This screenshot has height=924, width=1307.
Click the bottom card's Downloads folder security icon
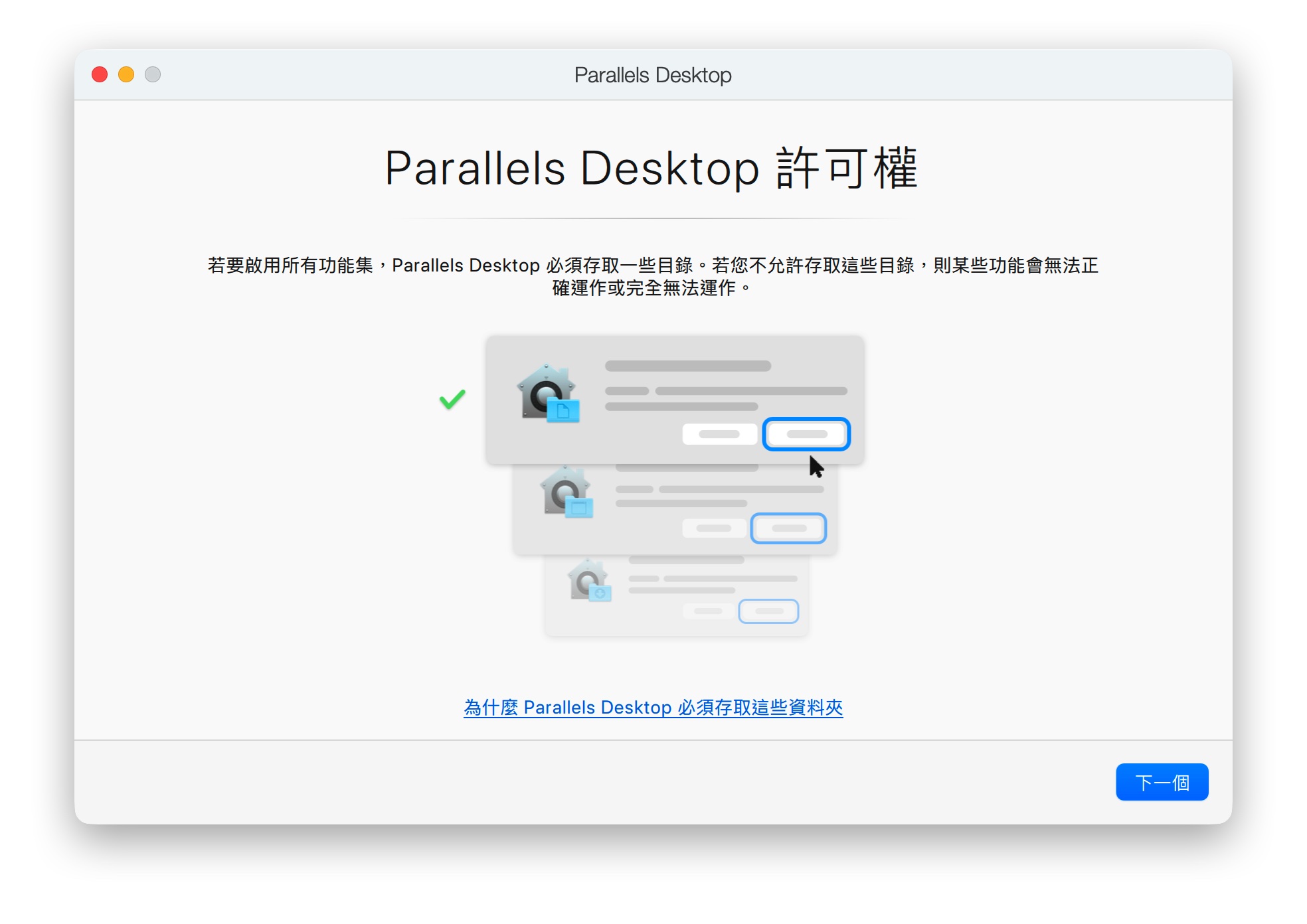(589, 581)
